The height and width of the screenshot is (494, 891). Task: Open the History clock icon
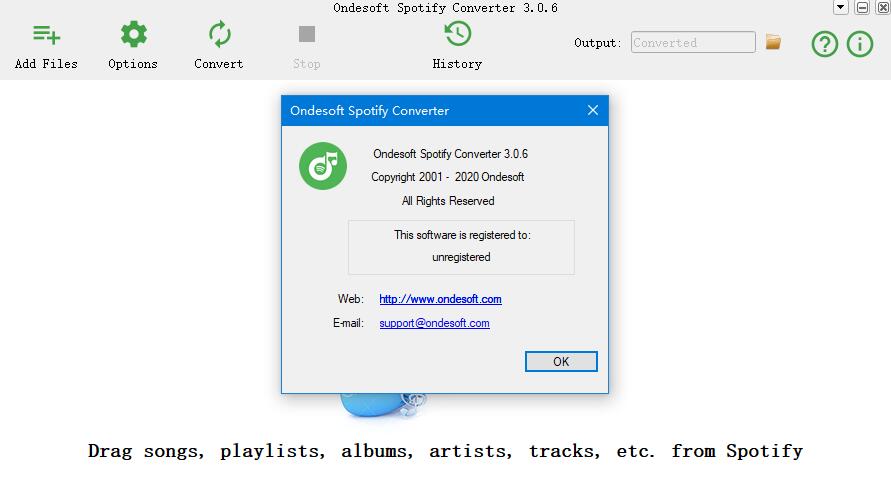tap(457, 34)
